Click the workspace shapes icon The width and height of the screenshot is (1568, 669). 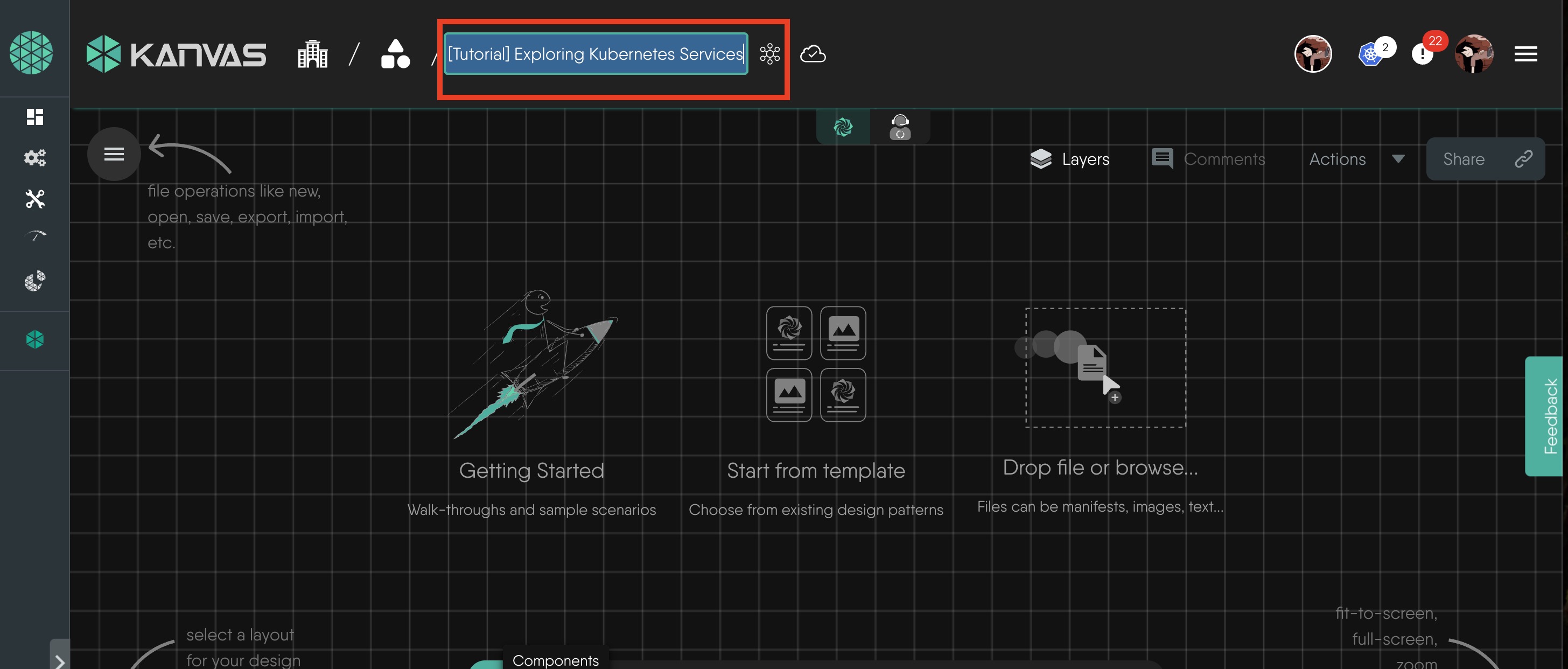tap(395, 54)
